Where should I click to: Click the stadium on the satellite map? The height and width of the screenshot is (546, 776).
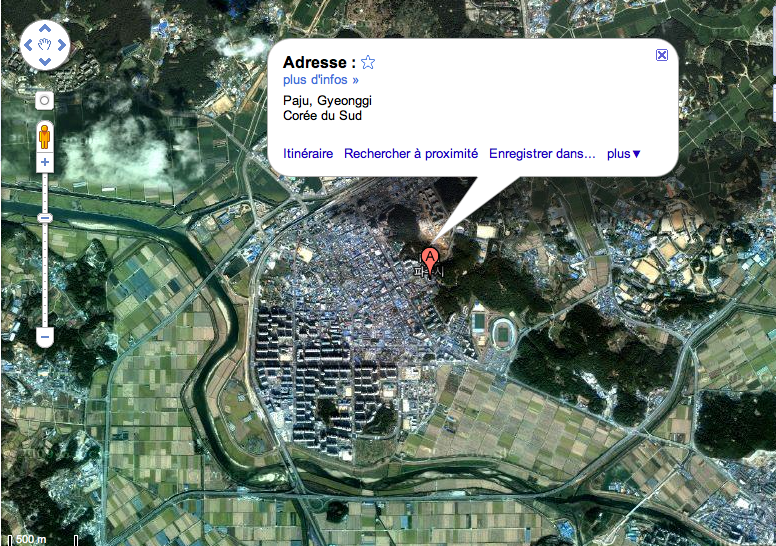point(503,334)
